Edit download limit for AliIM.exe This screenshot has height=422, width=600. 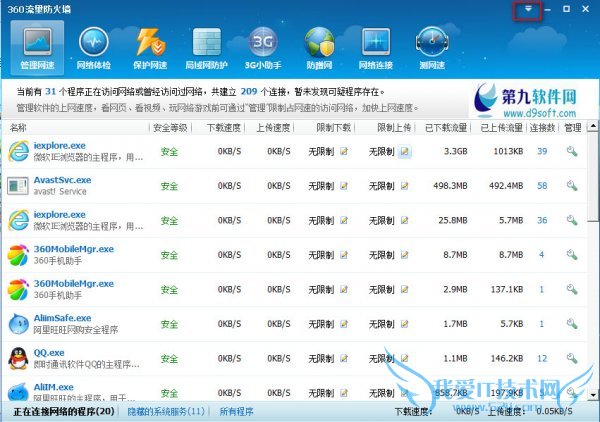(344, 393)
